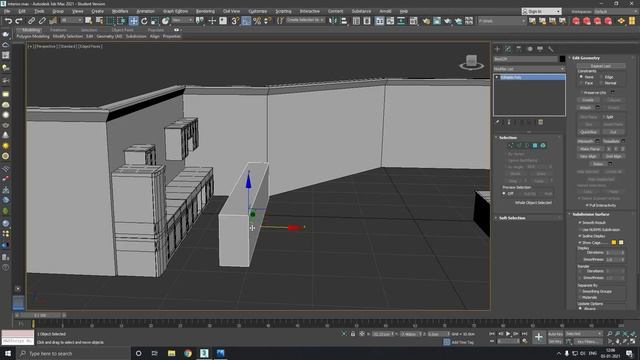Viewport: 640px width, 360px height.
Task: Open the Modifier List dropdown
Action: coord(529,69)
